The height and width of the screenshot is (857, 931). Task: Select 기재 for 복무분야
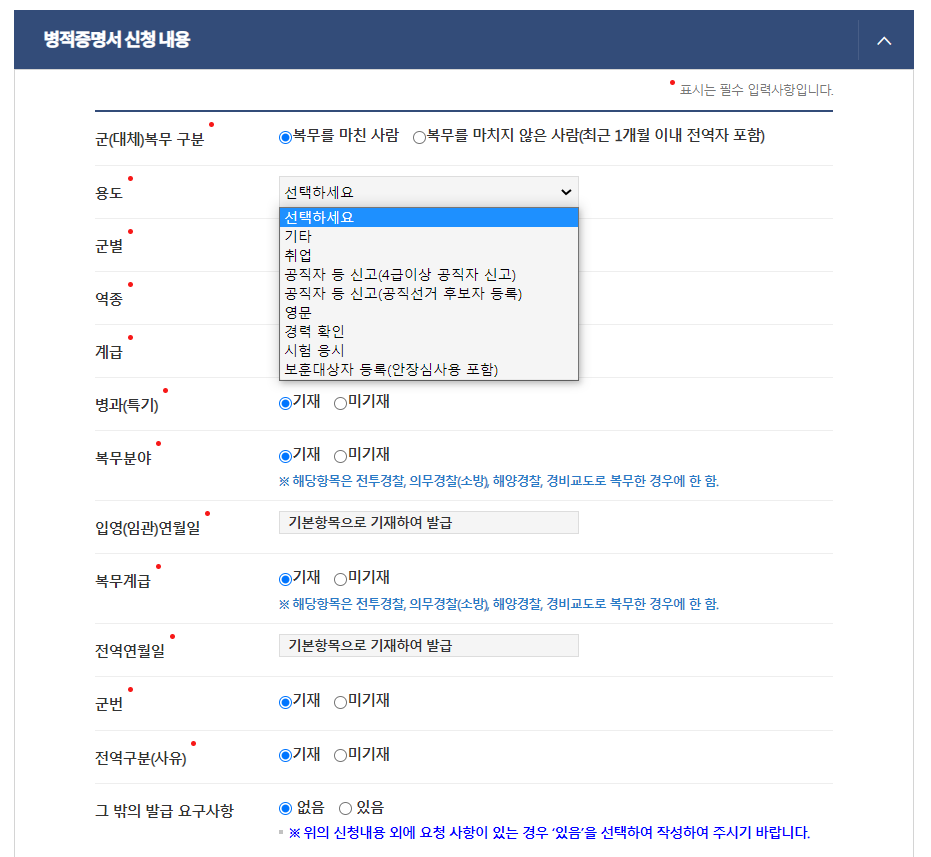284,454
